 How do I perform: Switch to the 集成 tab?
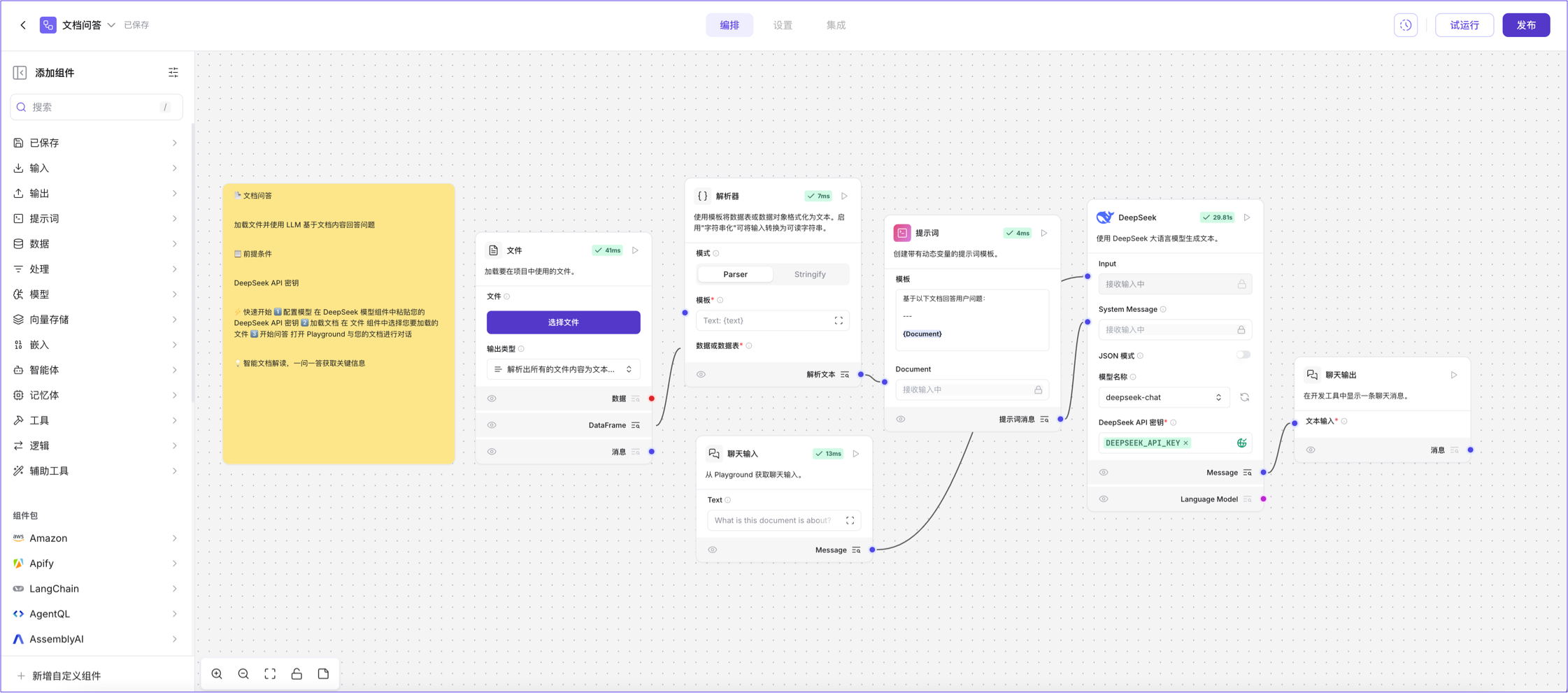[x=836, y=25]
